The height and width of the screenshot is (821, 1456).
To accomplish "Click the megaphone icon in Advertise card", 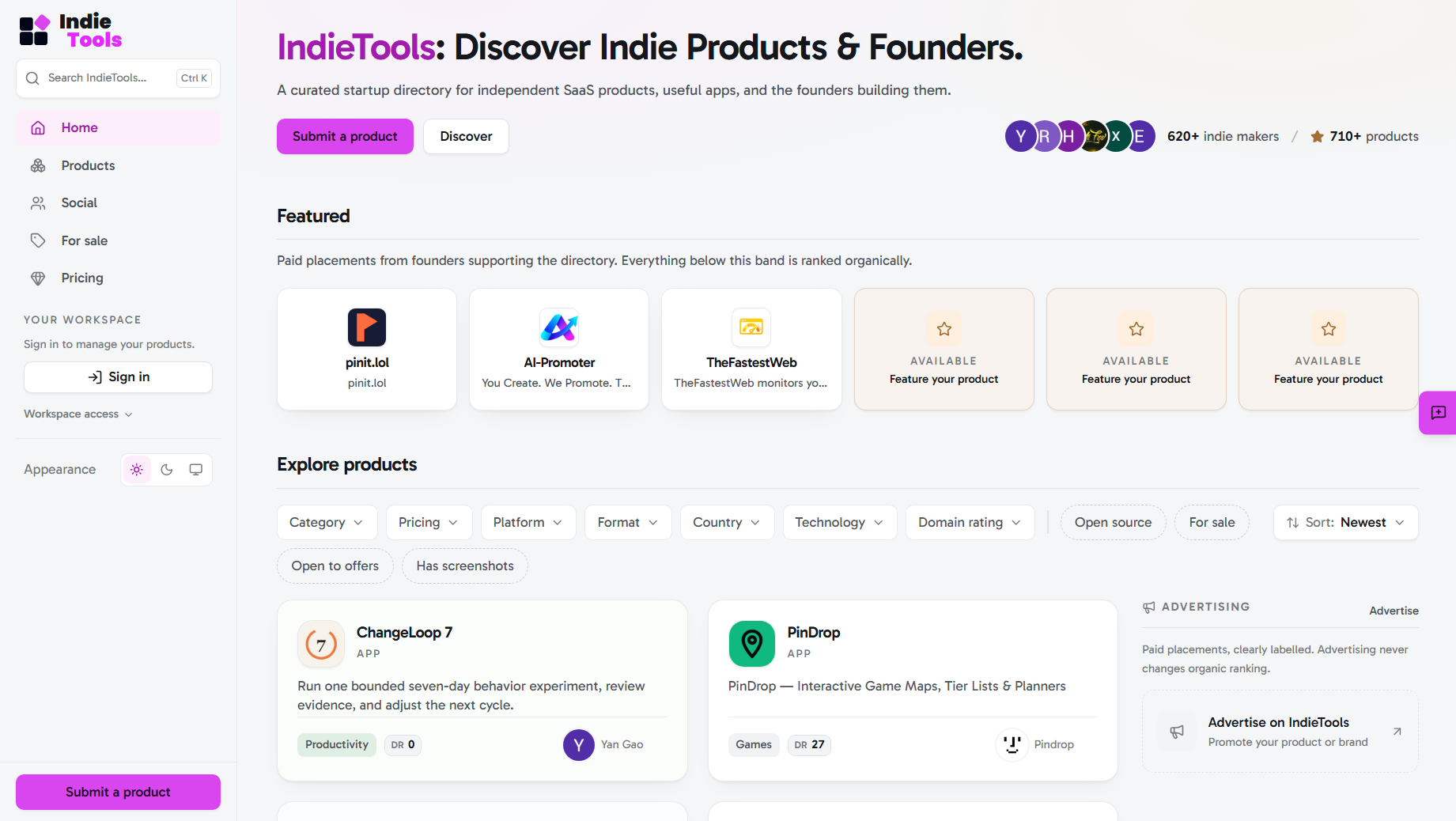I will (1177, 732).
